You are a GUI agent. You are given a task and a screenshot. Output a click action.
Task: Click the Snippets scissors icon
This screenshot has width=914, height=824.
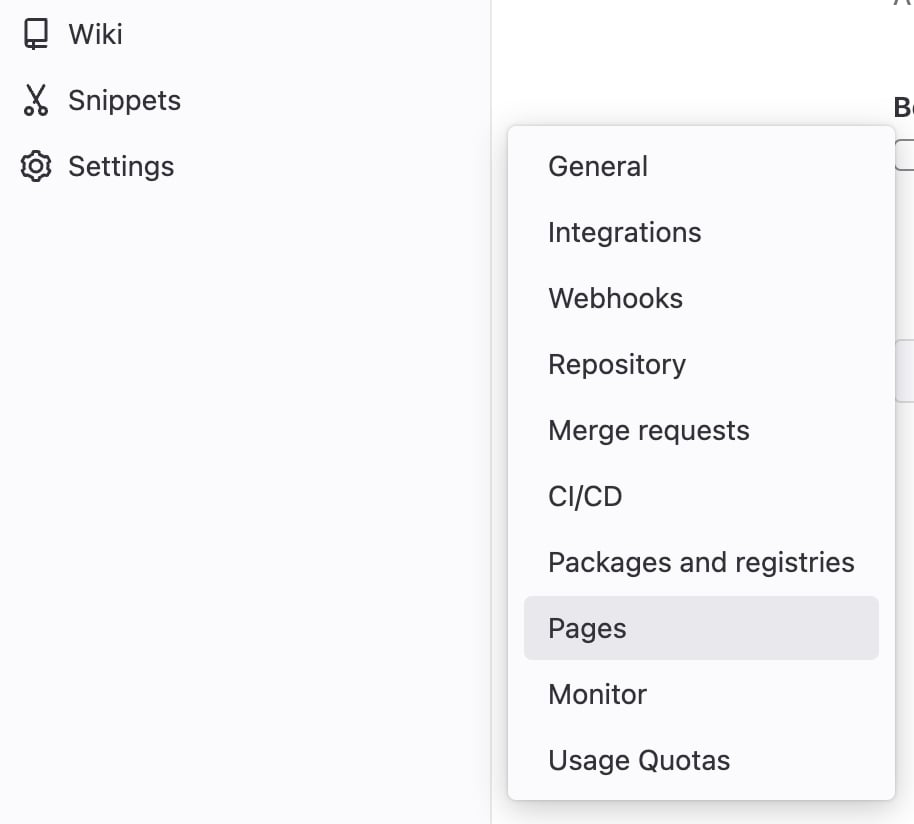click(36, 100)
